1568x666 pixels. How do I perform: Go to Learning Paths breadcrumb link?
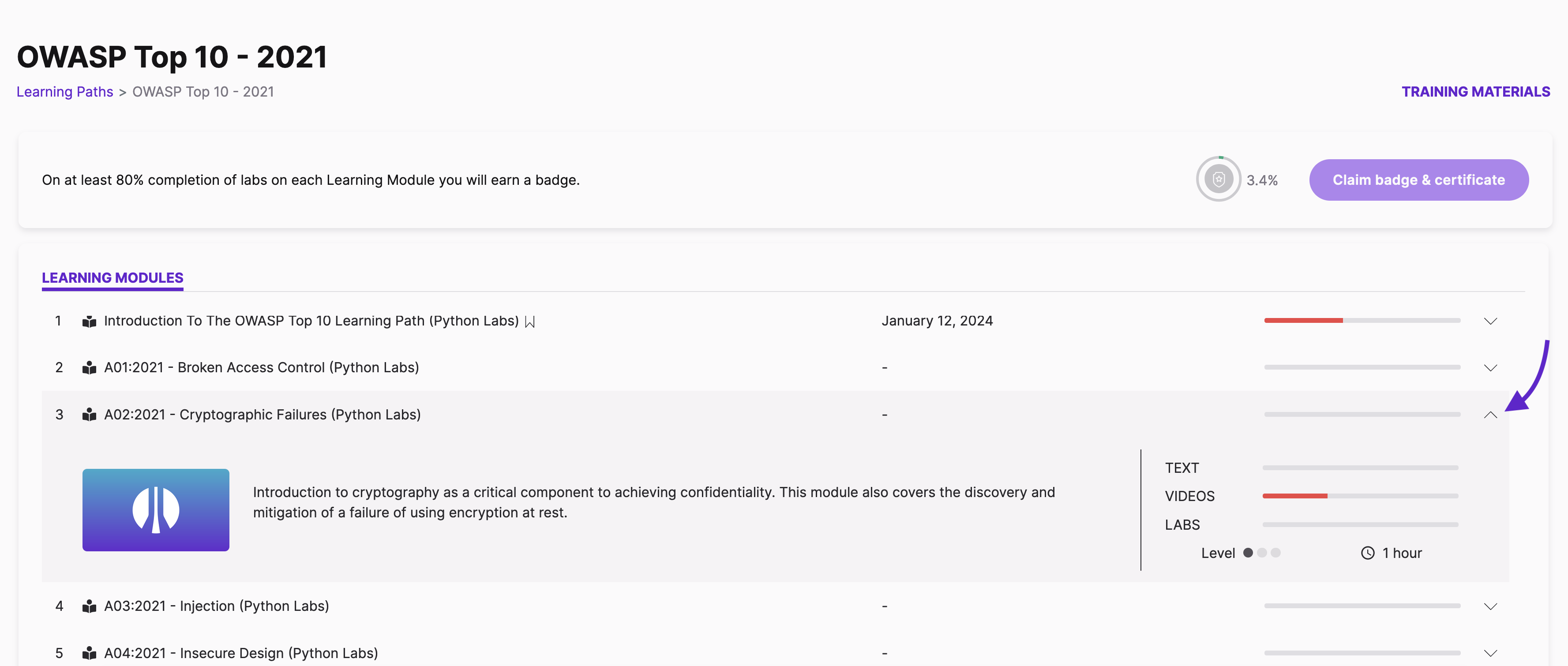pos(64,91)
